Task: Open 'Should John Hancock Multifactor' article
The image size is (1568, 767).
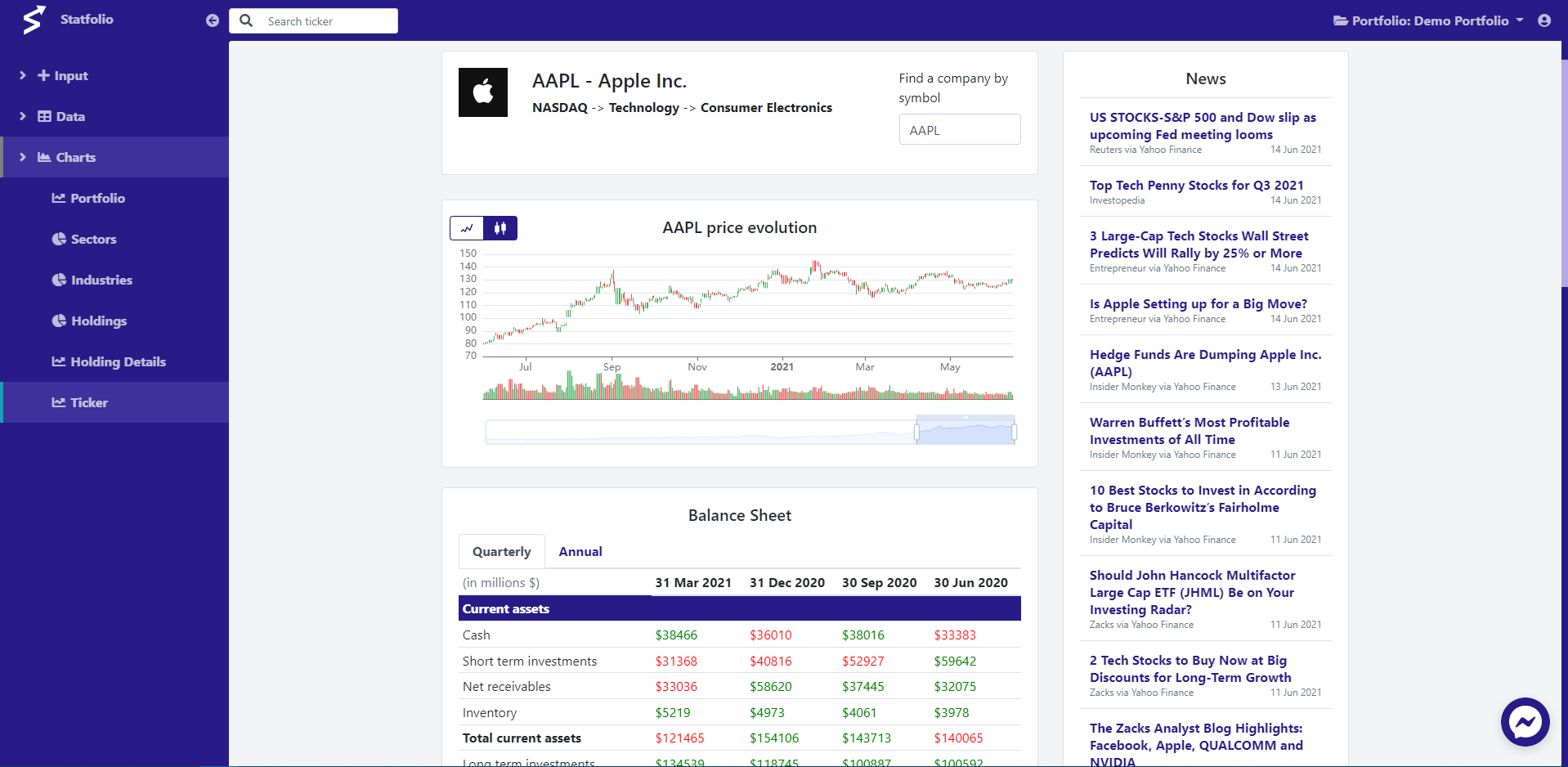Action: pos(1192,592)
